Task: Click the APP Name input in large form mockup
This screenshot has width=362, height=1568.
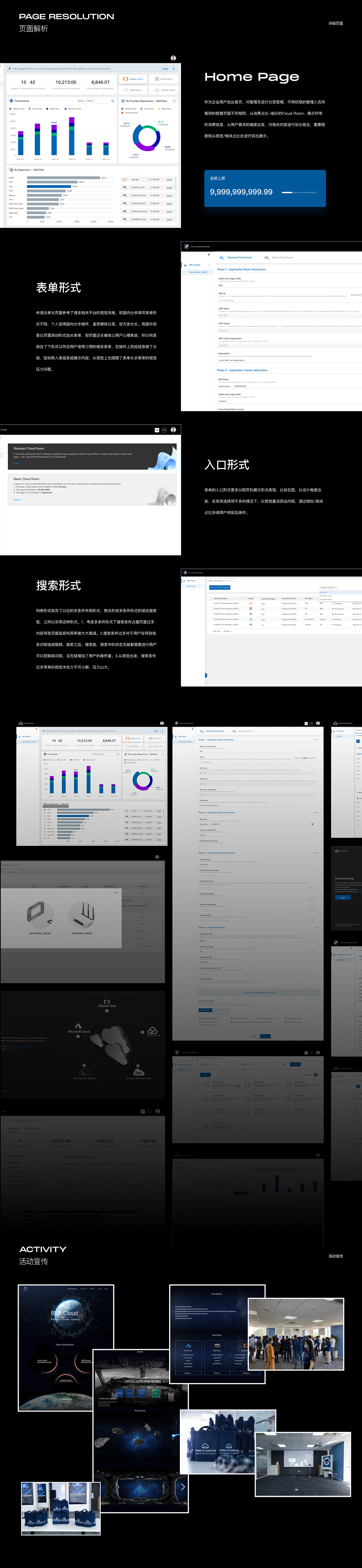Action: (290, 315)
